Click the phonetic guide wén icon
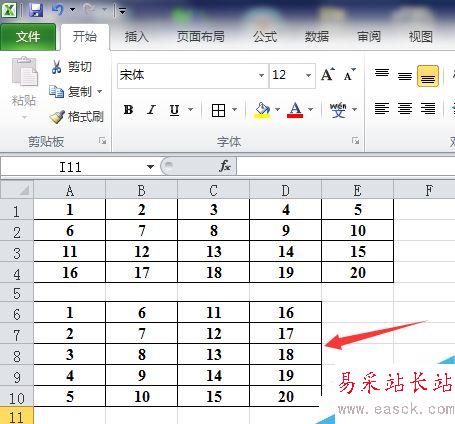 click(338, 110)
